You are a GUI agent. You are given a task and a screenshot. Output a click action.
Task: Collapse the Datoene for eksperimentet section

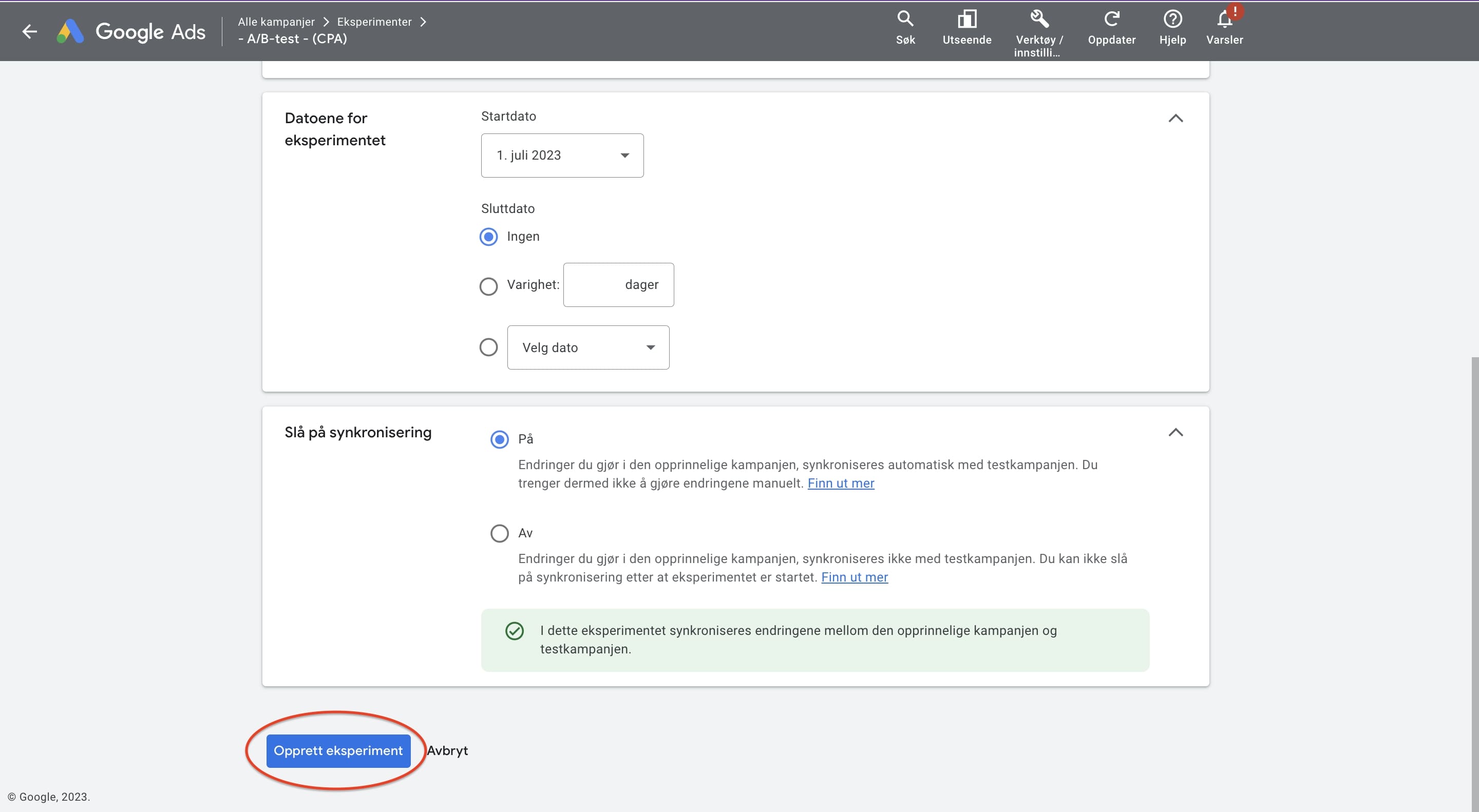coord(1175,118)
